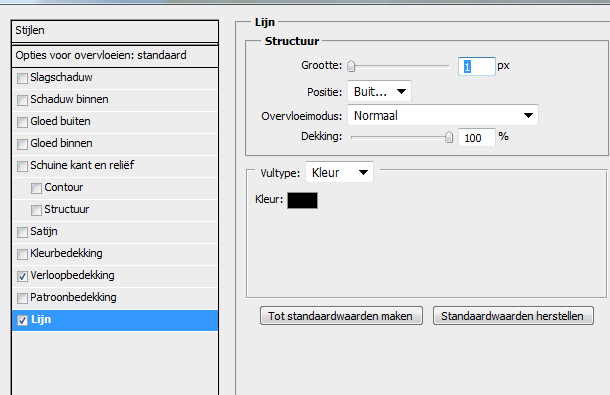Click the Dekking slider handle
The image size is (610, 395).
(449, 137)
